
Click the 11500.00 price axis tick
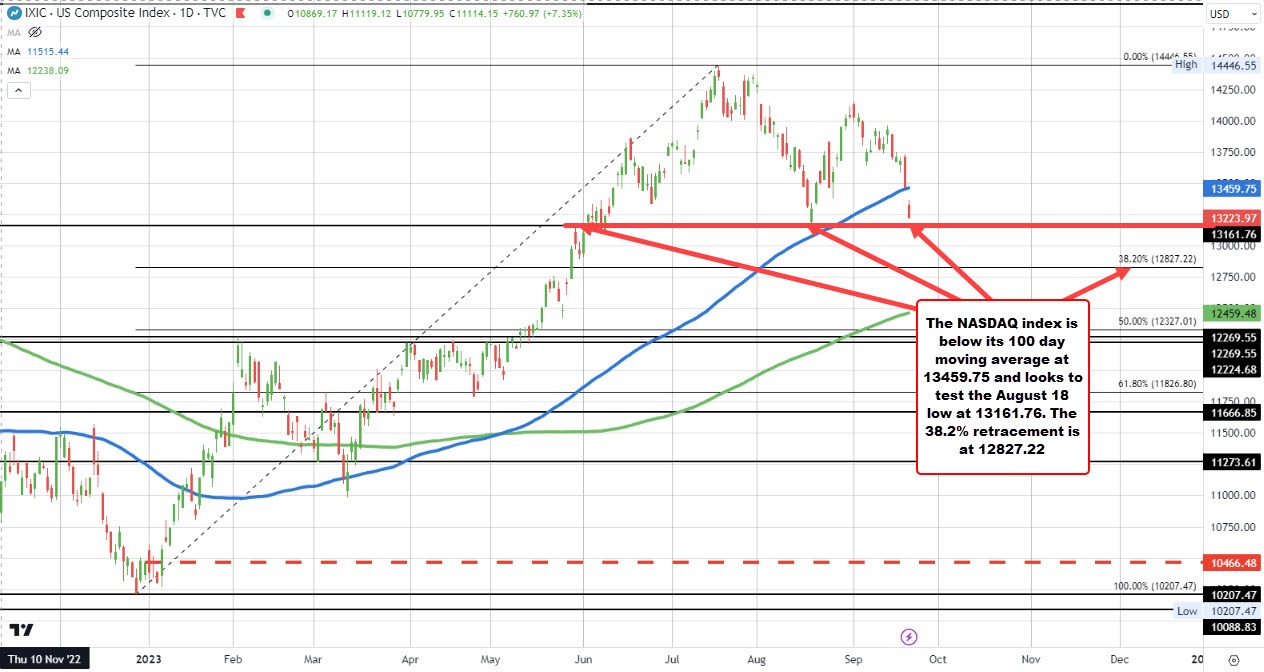[1234, 433]
